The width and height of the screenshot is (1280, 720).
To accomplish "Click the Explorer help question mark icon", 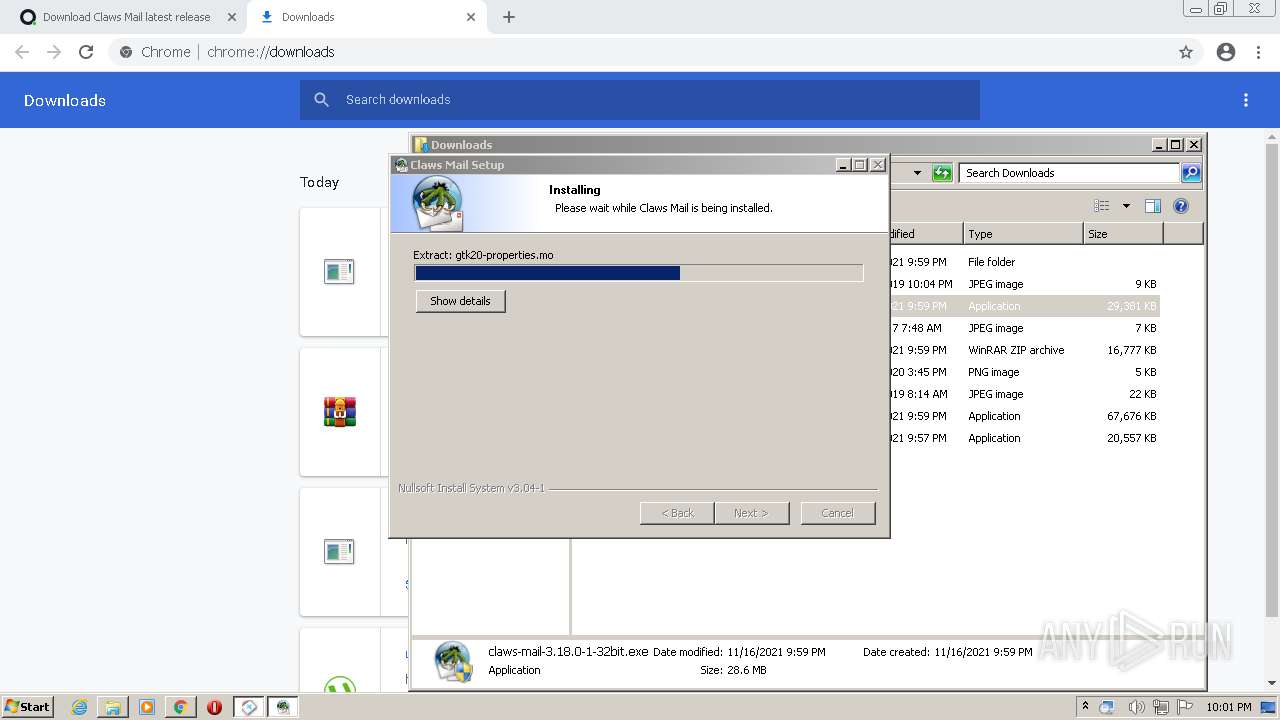I will point(1181,206).
